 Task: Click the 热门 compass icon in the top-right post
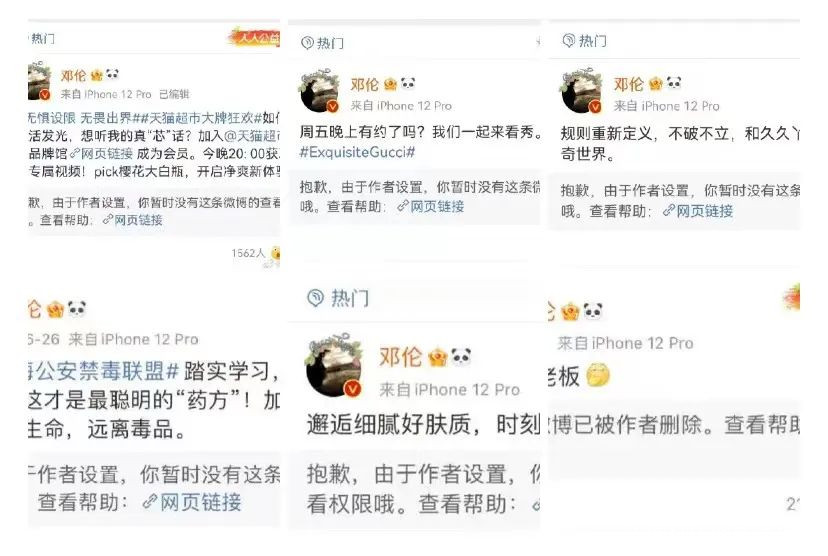[568, 40]
